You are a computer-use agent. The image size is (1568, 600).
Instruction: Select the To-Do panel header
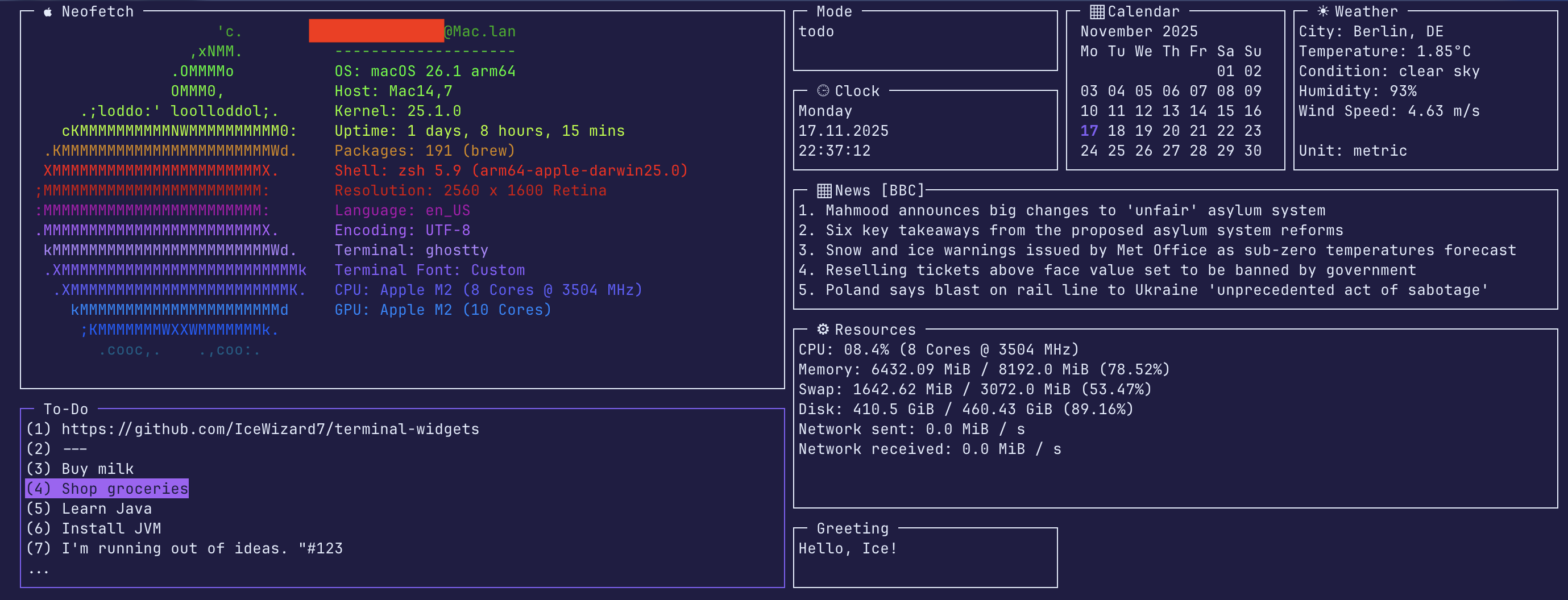(65, 409)
